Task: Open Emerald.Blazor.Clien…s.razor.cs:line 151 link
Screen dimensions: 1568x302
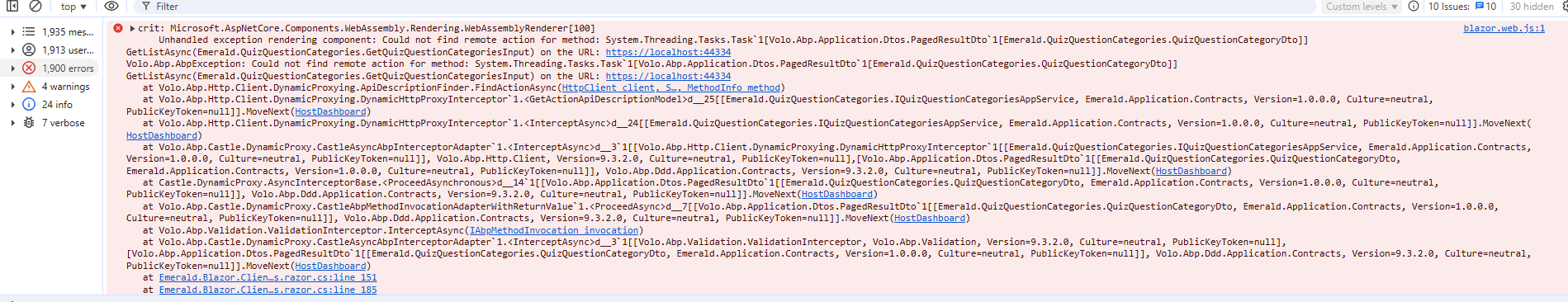Action: [268, 278]
